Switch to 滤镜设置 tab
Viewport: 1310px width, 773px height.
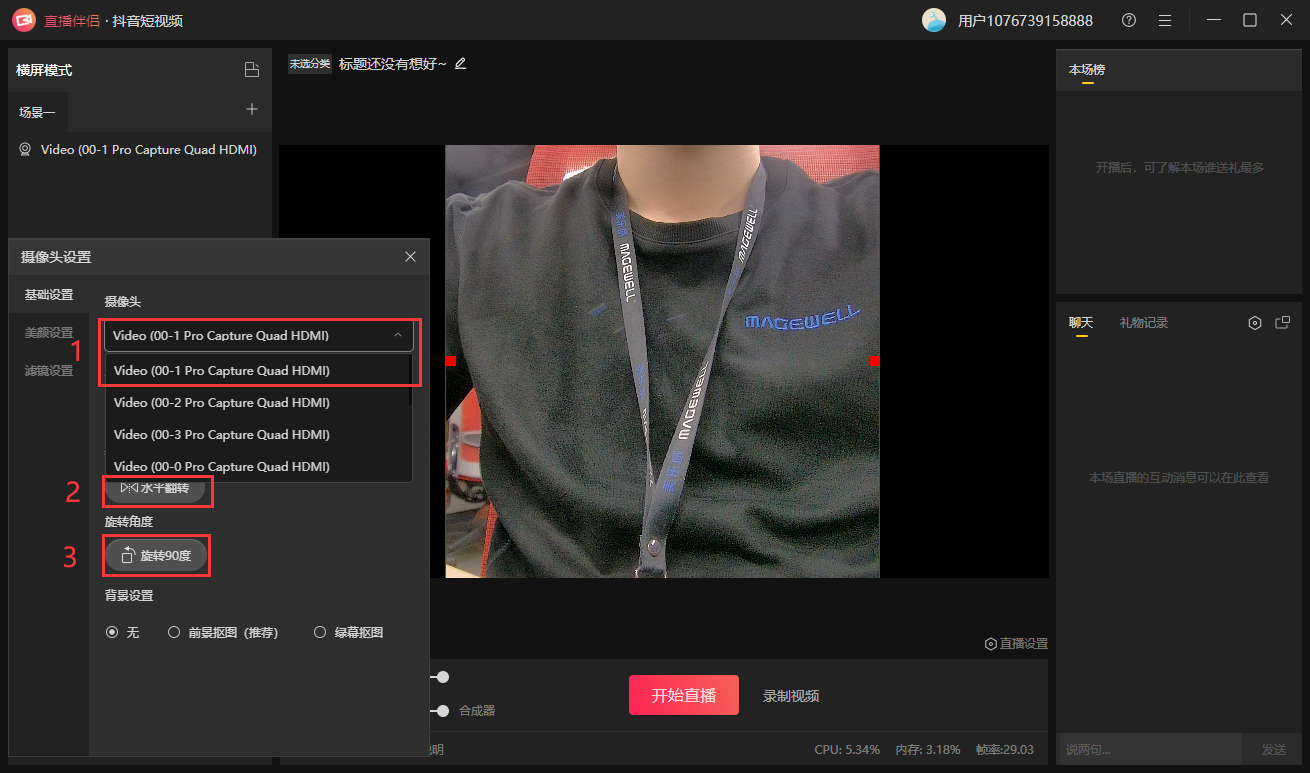tap(49, 371)
